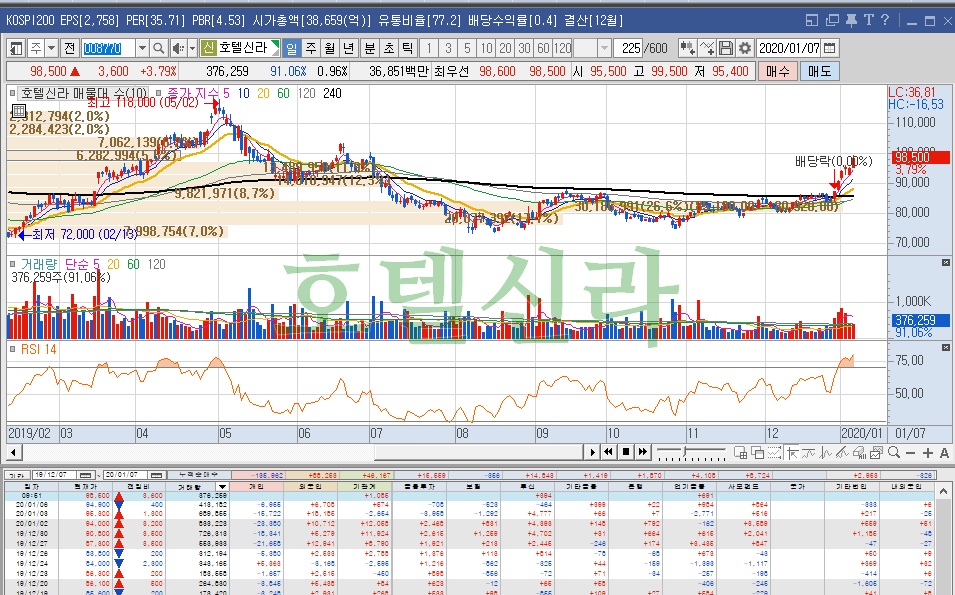This screenshot has height=595, width=955.
Task: Click the fast-forward chart replay button
Action: 643,452
